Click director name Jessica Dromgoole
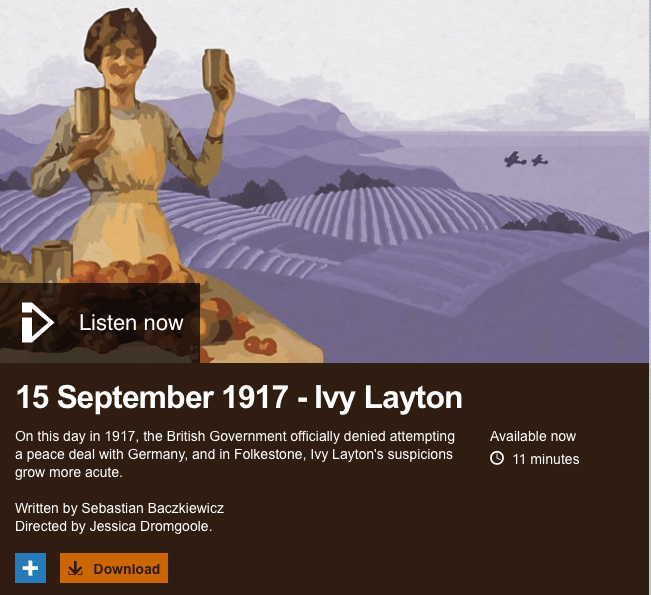 point(151,526)
